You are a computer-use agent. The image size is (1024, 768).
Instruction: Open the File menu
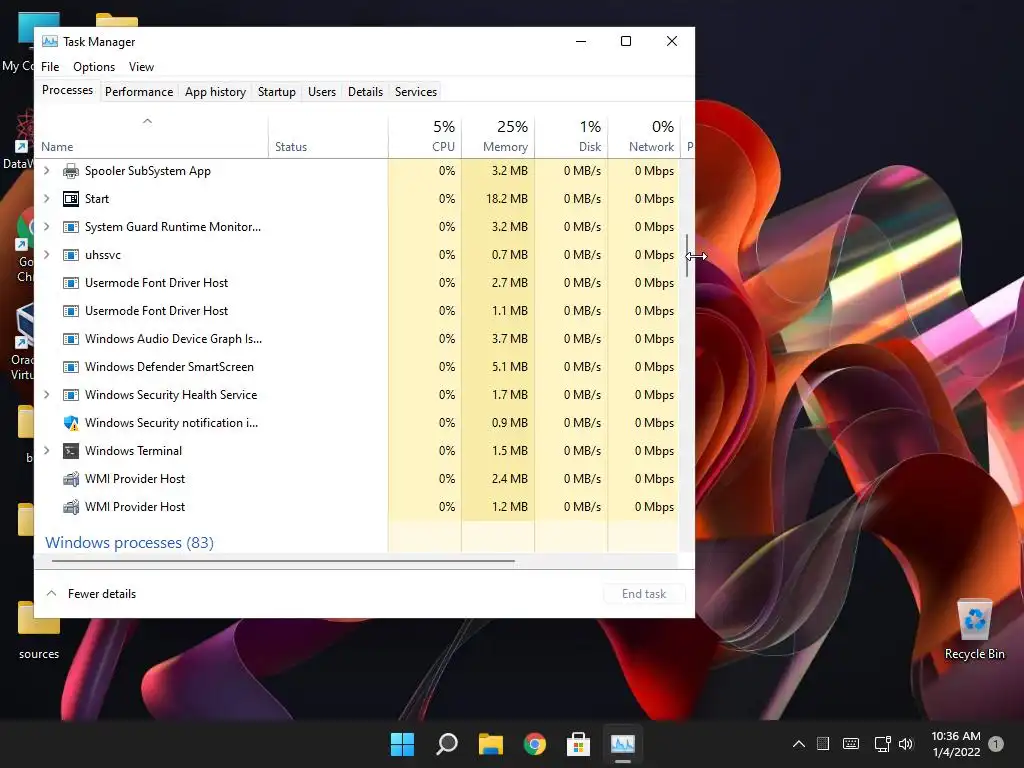(x=50, y=67)
